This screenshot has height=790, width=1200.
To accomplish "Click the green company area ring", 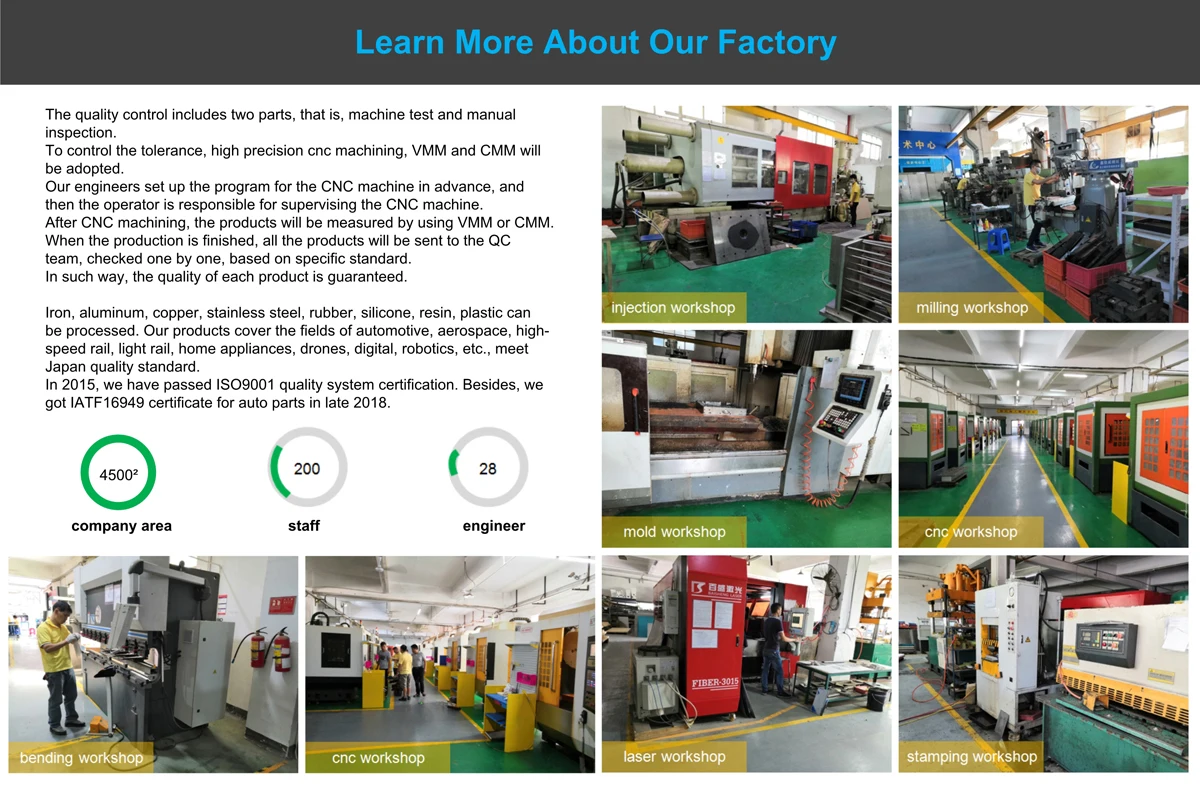I will point(118,473).
